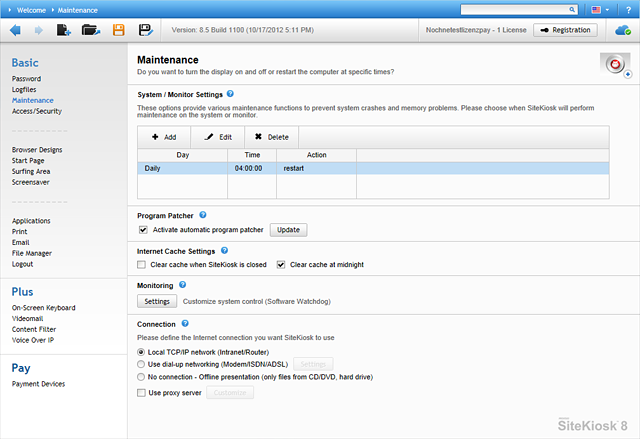Save configuration with the orange disk icon

tap(119, 30)
